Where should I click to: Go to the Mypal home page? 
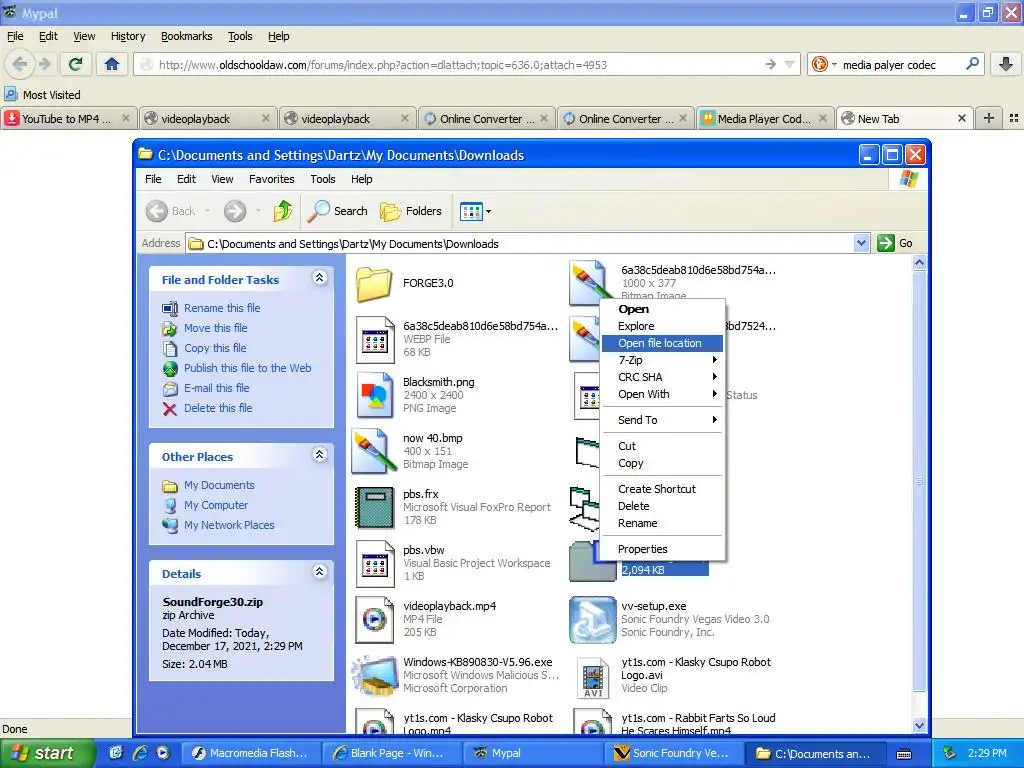click(112, 64)
